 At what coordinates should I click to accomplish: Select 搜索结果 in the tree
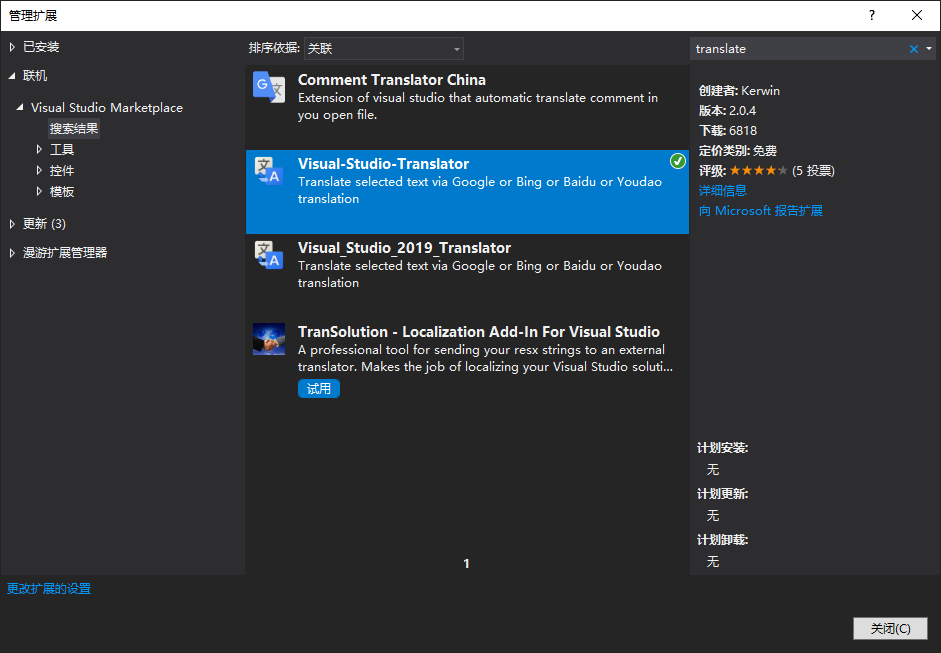(74, 128)
